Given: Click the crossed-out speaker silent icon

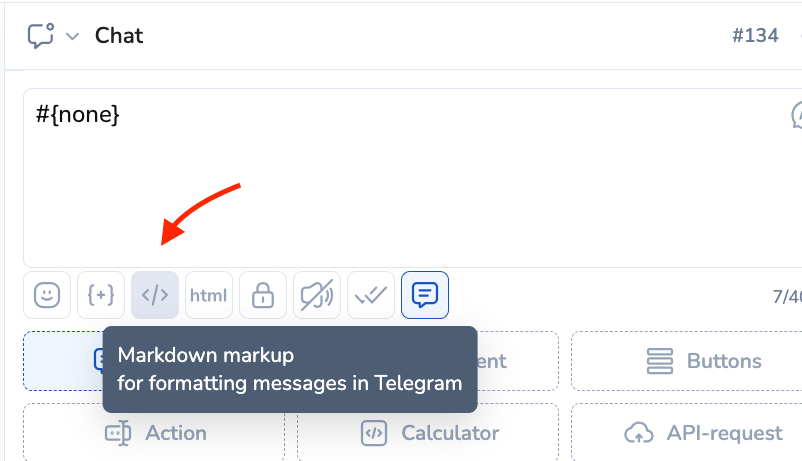Looking at the screenshot, I should coord(317,295).
